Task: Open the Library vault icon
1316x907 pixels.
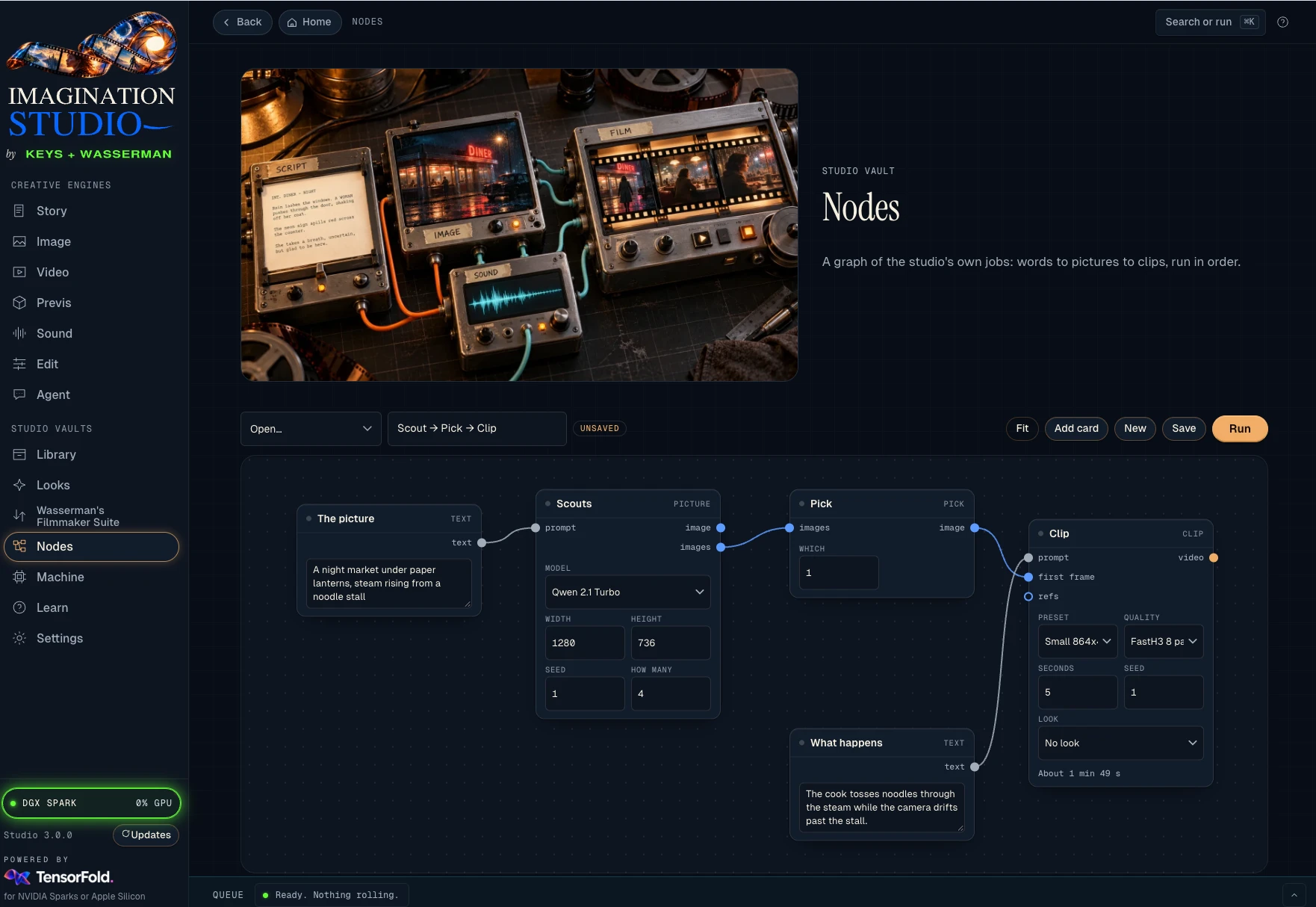Action: pyautogui.click(x=19, y=454)
